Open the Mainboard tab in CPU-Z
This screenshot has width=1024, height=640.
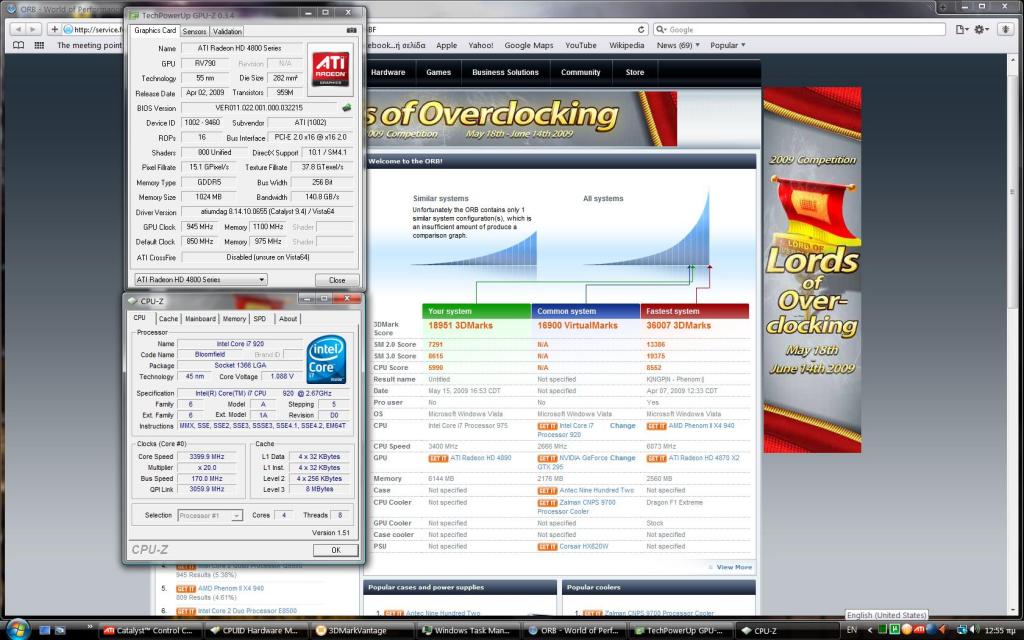click(x=200, y=319)
